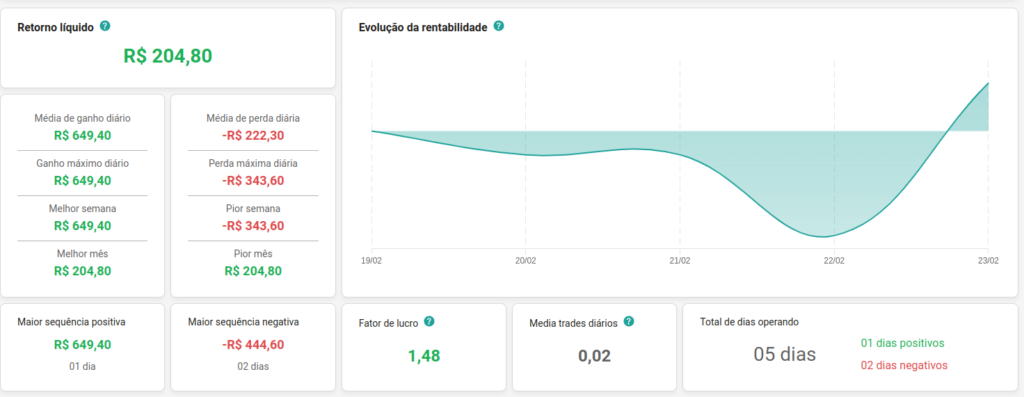The image size is (1024, 397).
Task: Click help icon next to Media trades diários
Action: 629,322
